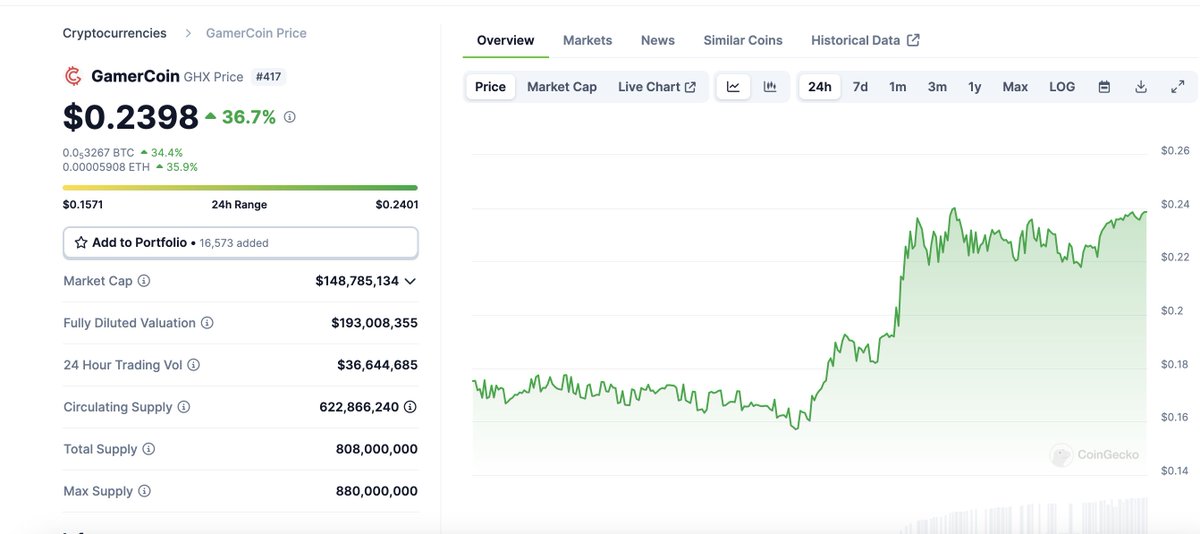Click info icon next to 36.7% change
This screenshot has height=534, width=1200.
[290, 117]
